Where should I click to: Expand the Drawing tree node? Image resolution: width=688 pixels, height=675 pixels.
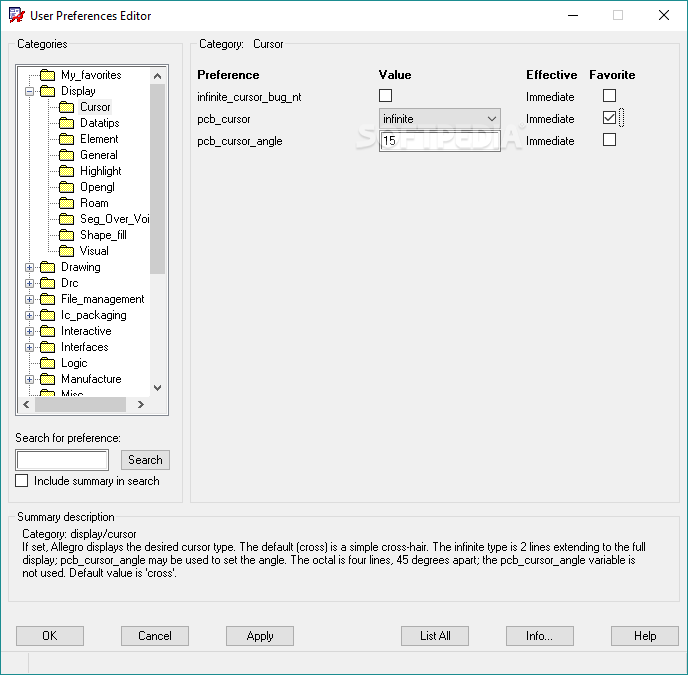(x=29, y=267)
